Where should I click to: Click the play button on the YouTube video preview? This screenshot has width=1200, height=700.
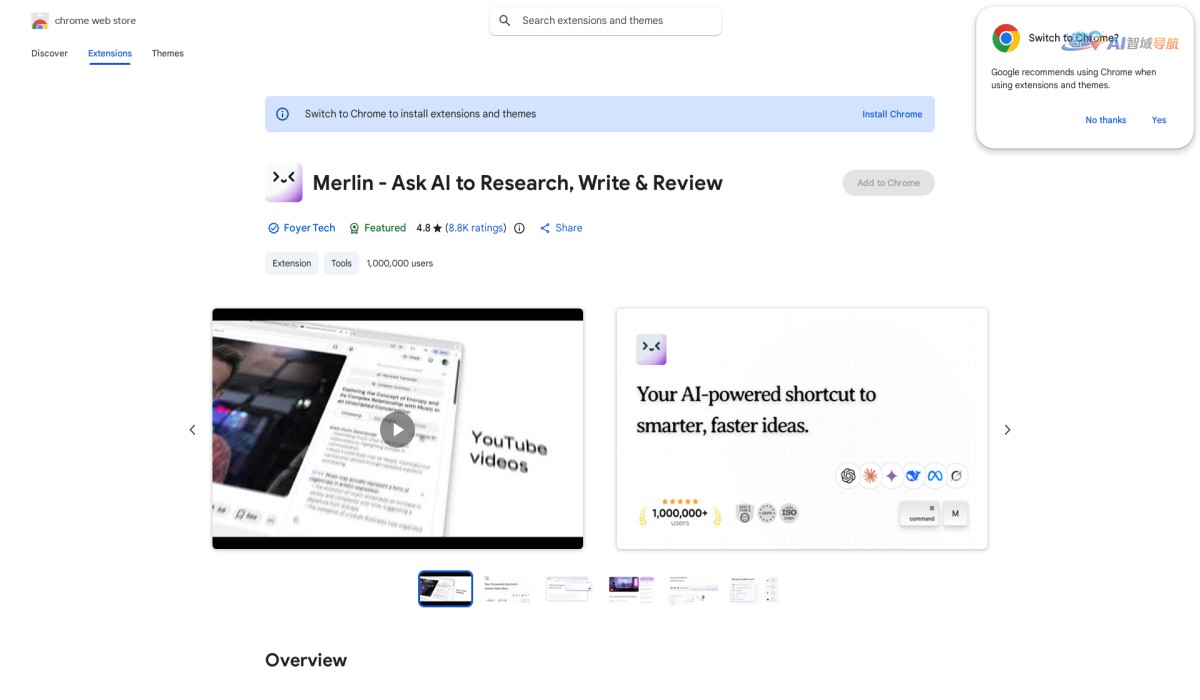point(397,429)
